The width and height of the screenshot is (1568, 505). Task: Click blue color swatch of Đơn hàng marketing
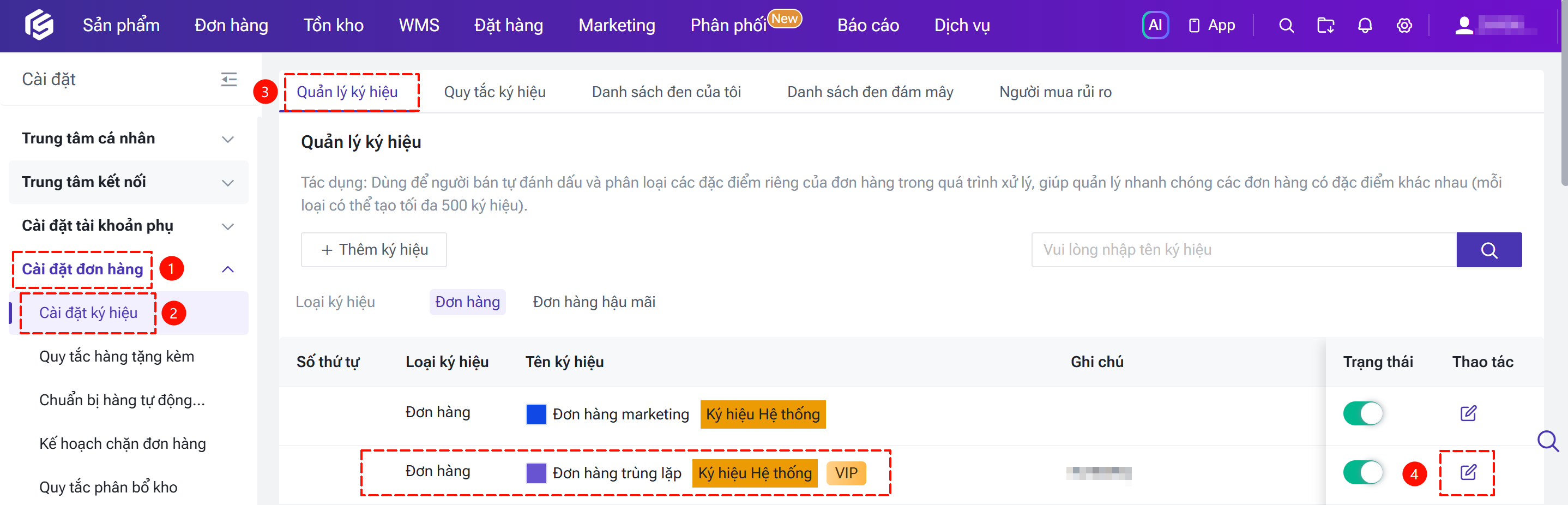coord(535,414)
